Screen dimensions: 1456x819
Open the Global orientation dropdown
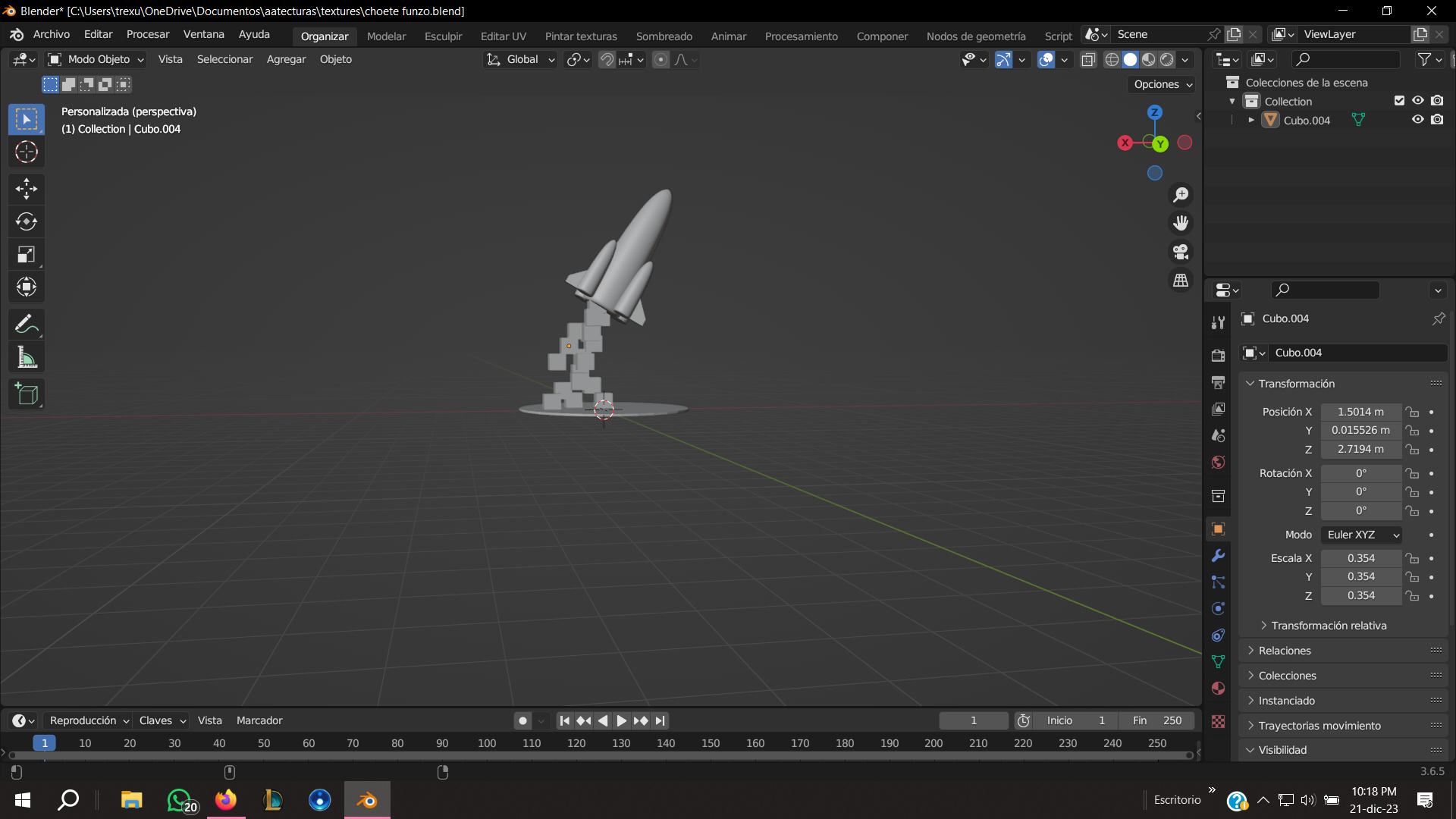[x=521, y=60]
